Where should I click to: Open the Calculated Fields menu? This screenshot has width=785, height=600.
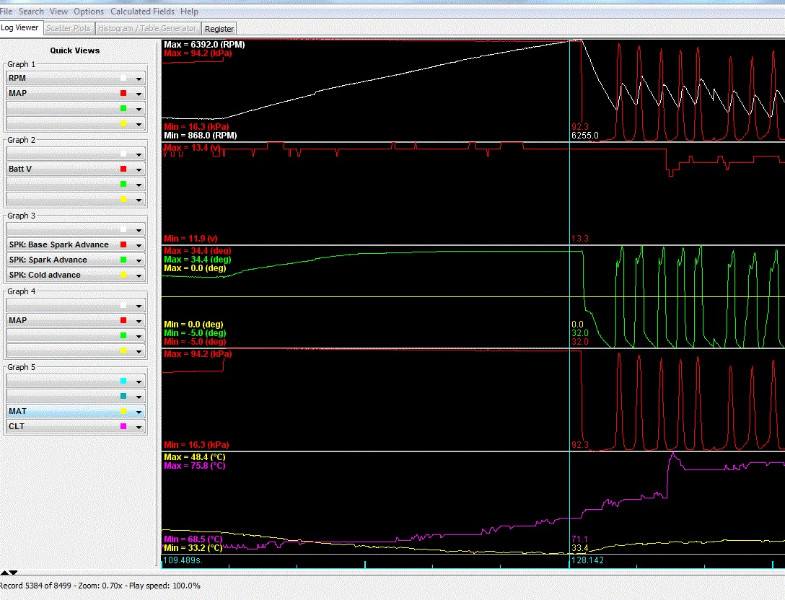[x=143, y=11]
